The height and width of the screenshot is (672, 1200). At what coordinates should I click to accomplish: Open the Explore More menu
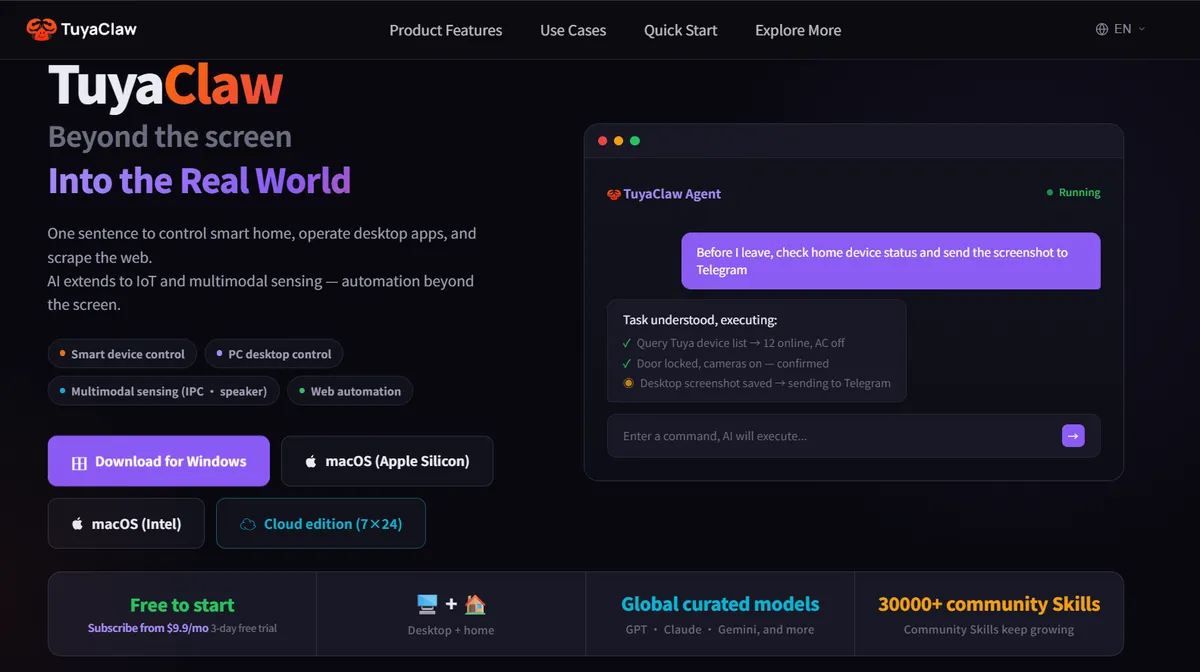798,30
